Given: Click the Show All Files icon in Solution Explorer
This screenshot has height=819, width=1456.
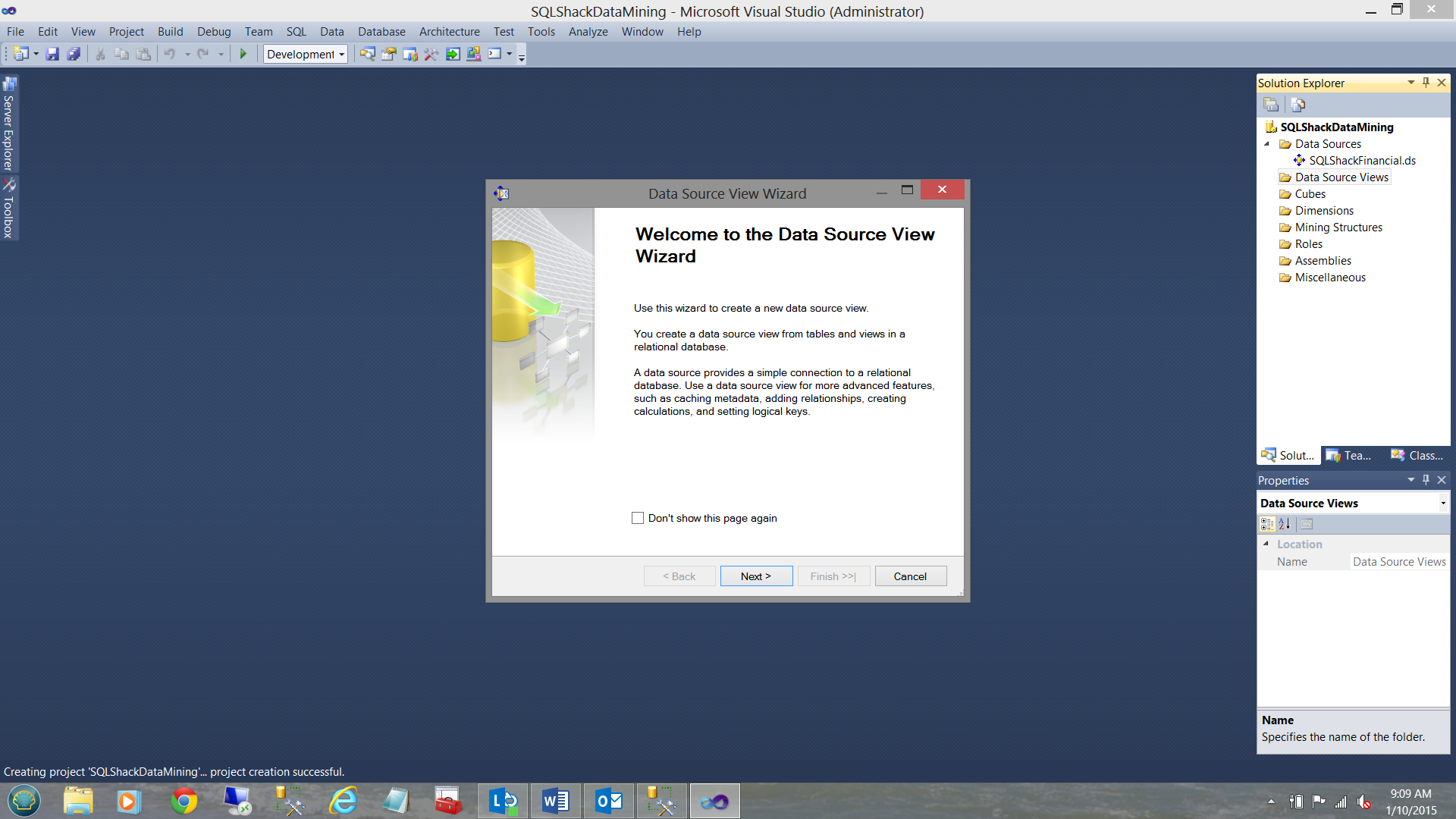Looking at the screenshot, I should coord(1298,105).
